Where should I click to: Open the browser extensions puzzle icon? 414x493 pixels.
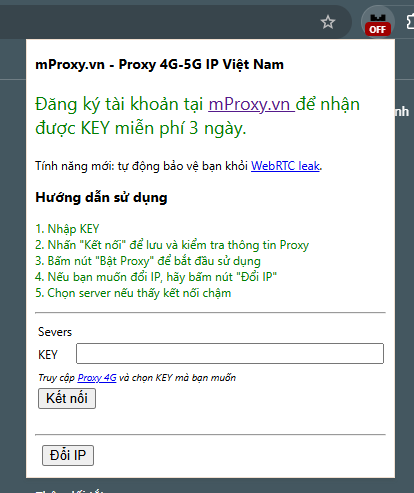pyautogui.click(x=410, y=22)
